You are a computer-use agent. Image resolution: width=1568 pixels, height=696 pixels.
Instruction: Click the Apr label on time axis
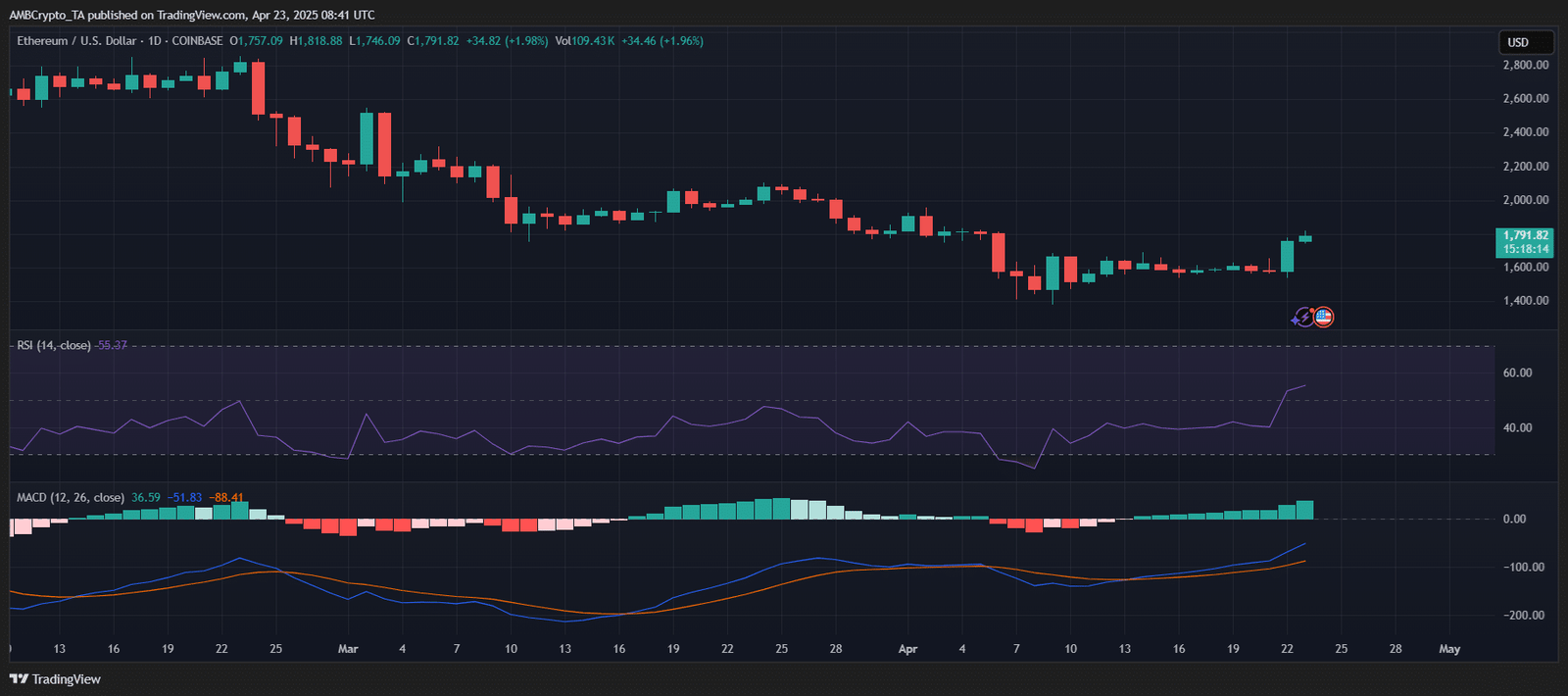[x=907, y=649]
